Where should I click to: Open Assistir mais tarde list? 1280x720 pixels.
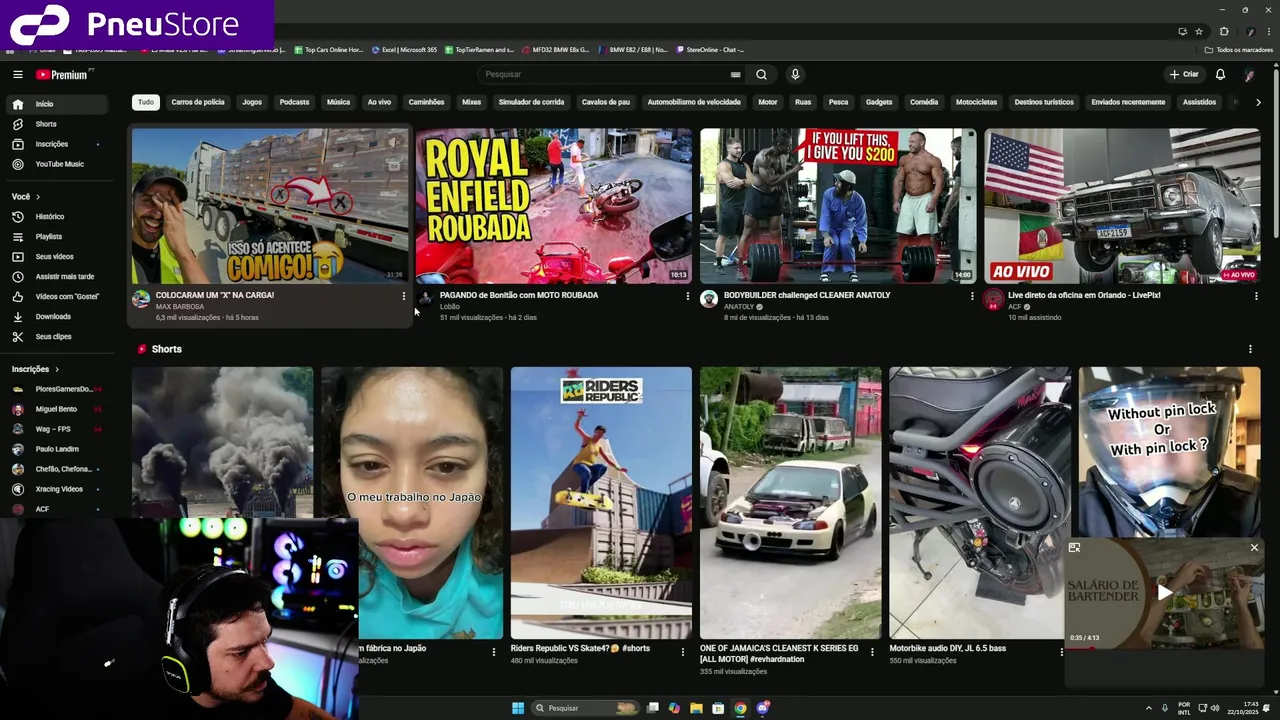click(x=58, y=276)
